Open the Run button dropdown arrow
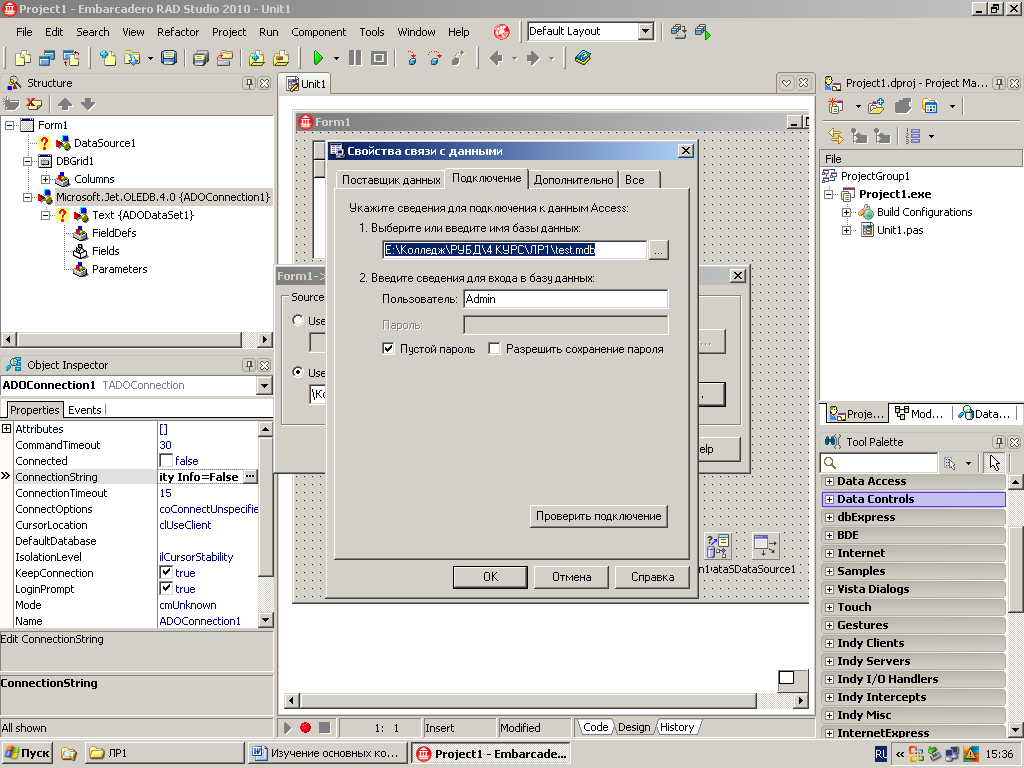 (336, 58)
